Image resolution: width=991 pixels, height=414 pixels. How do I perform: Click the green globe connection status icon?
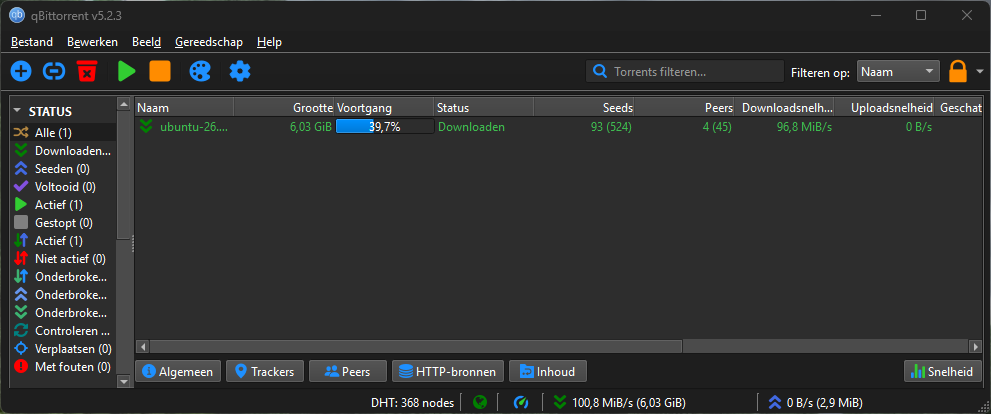(480, 402)
